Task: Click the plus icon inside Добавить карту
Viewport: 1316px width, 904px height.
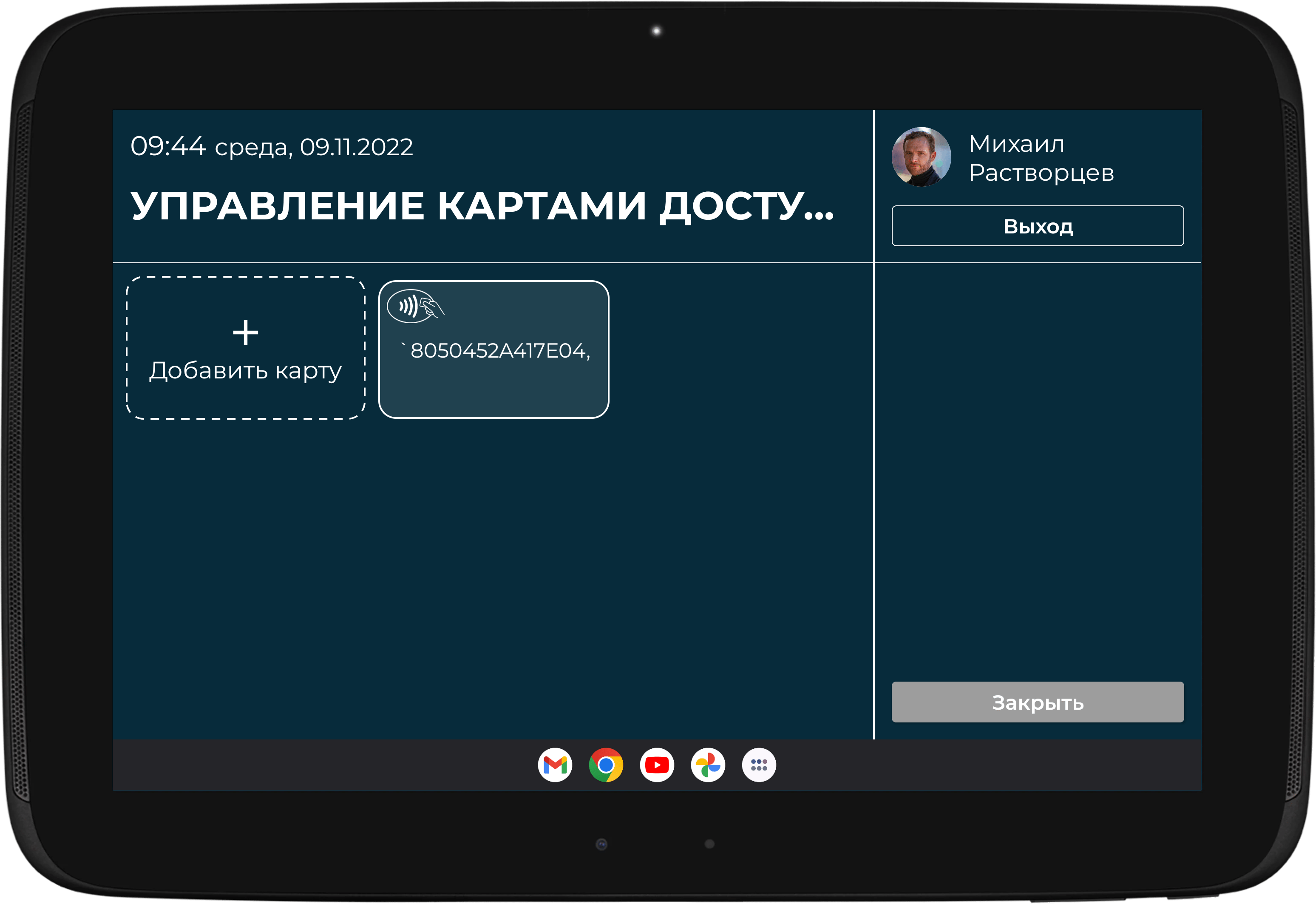Action: [246, 332]
